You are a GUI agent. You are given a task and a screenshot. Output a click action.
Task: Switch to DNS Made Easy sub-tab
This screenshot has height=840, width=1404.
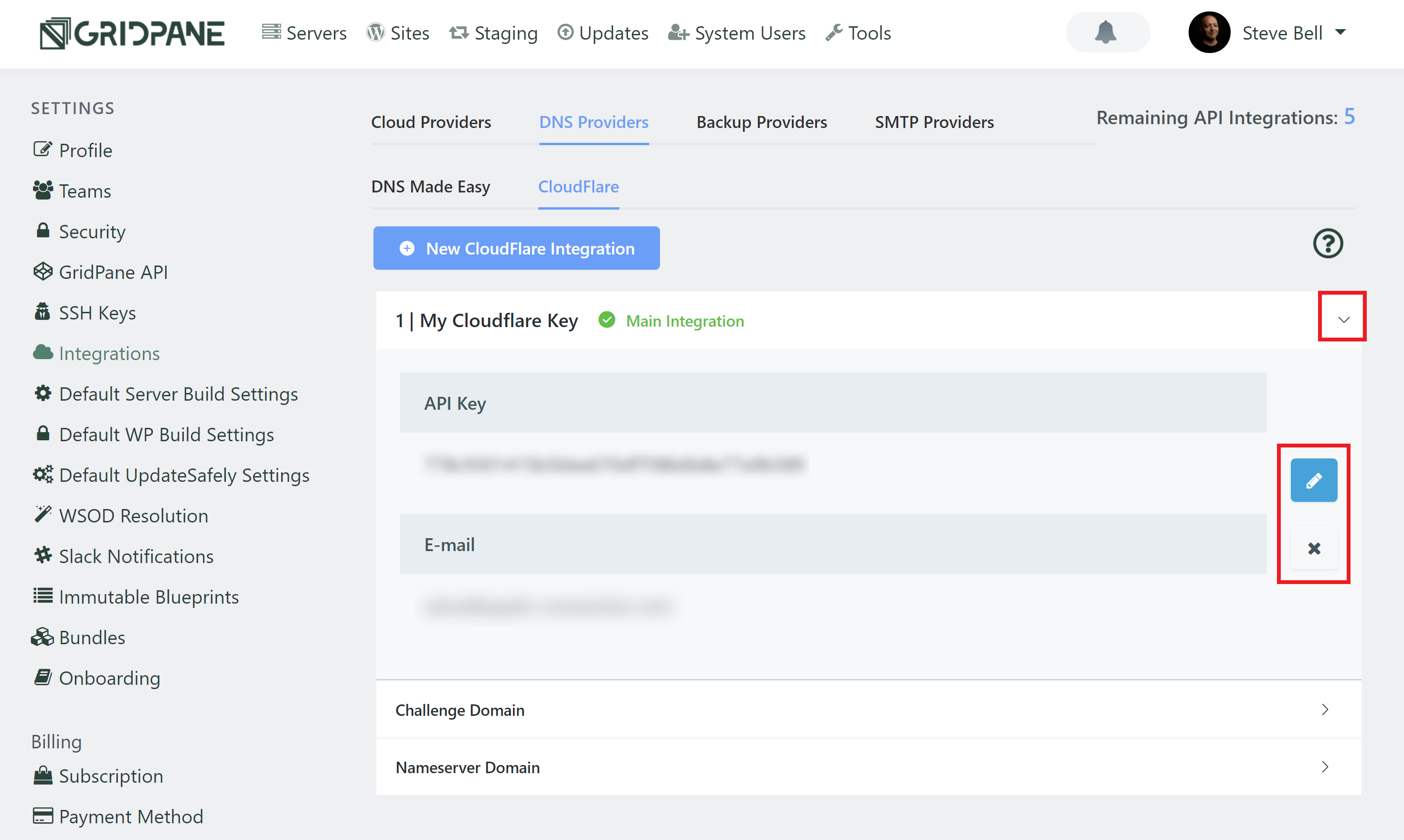click(x=431, y=186)
